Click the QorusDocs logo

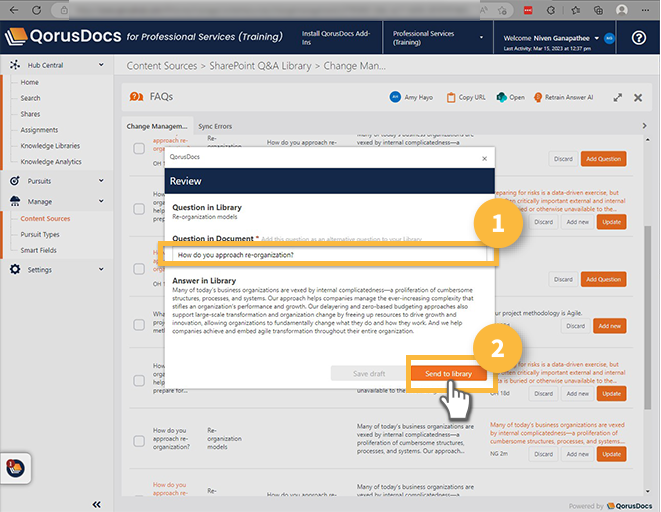[x=63, y=37]
